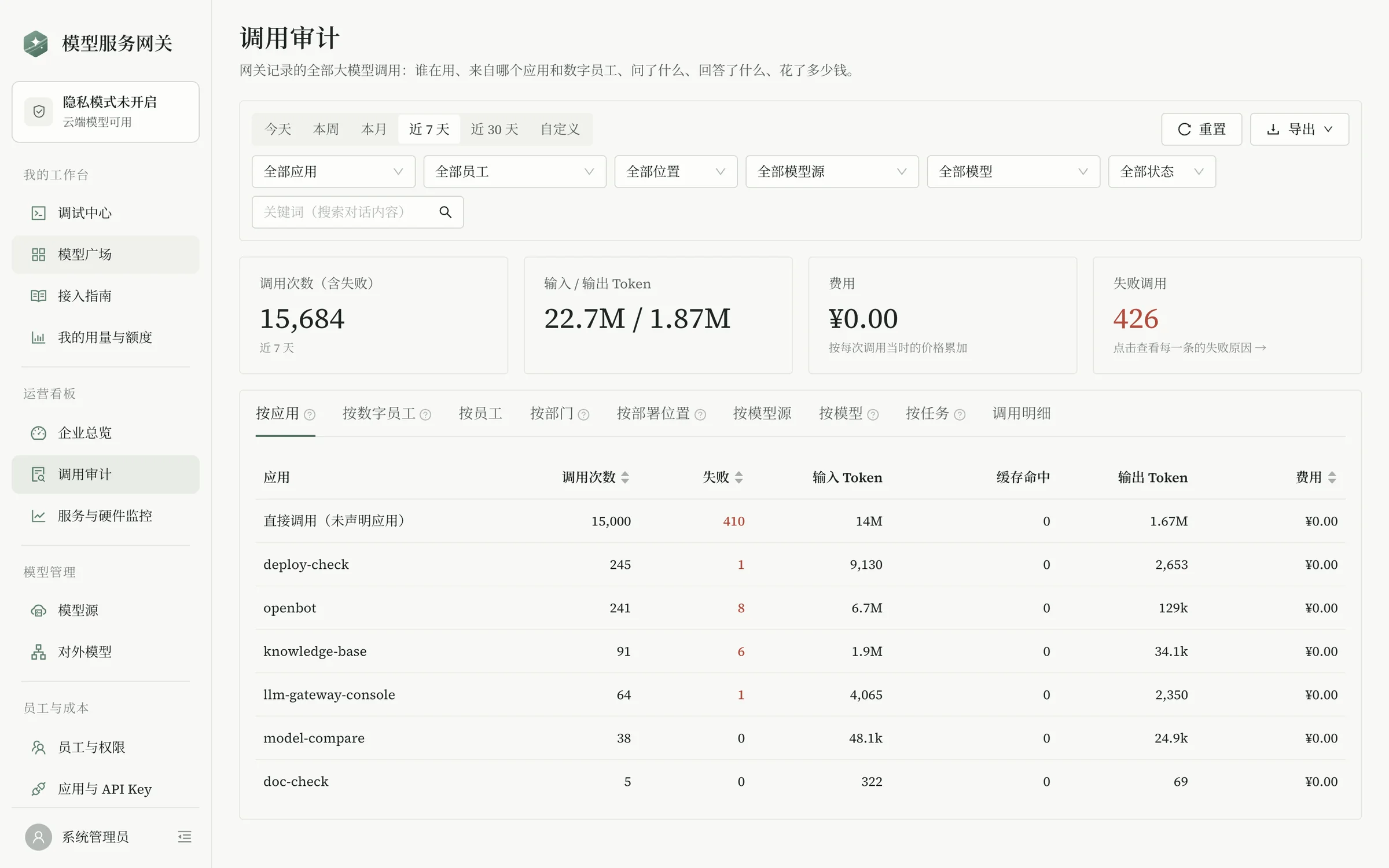Viewport: 1389px width, 868px height.
Task: Click the 应用与 API Key link icon
Action: point(38,789)
